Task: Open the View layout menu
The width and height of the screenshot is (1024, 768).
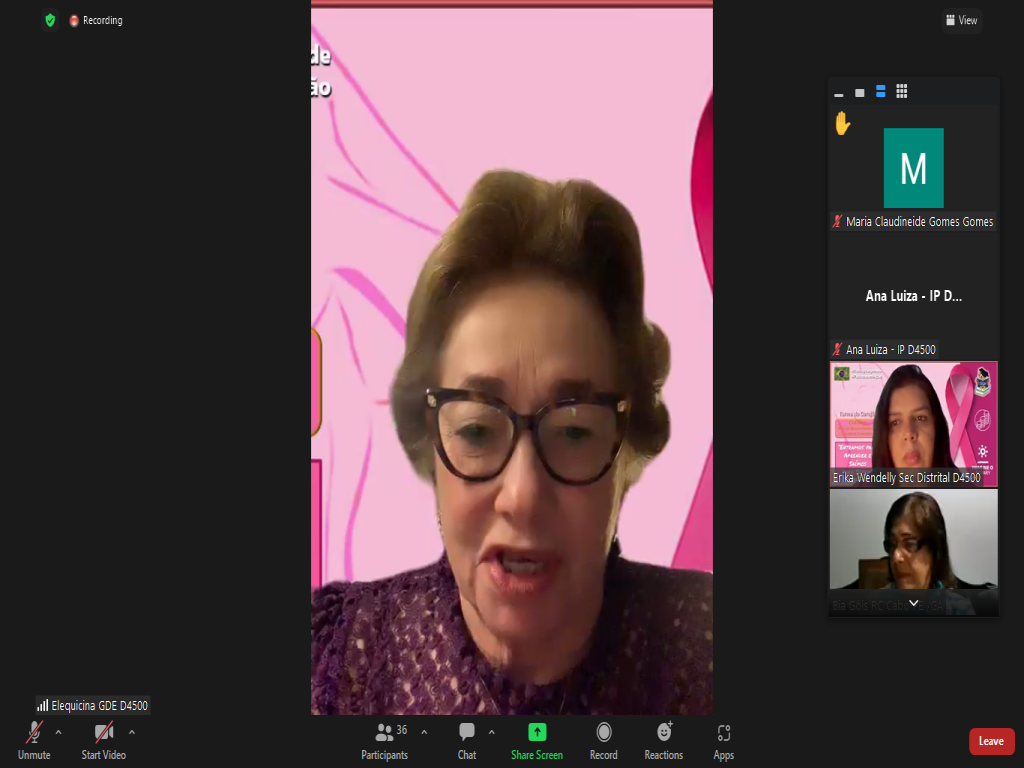Action: click(961, 20)
